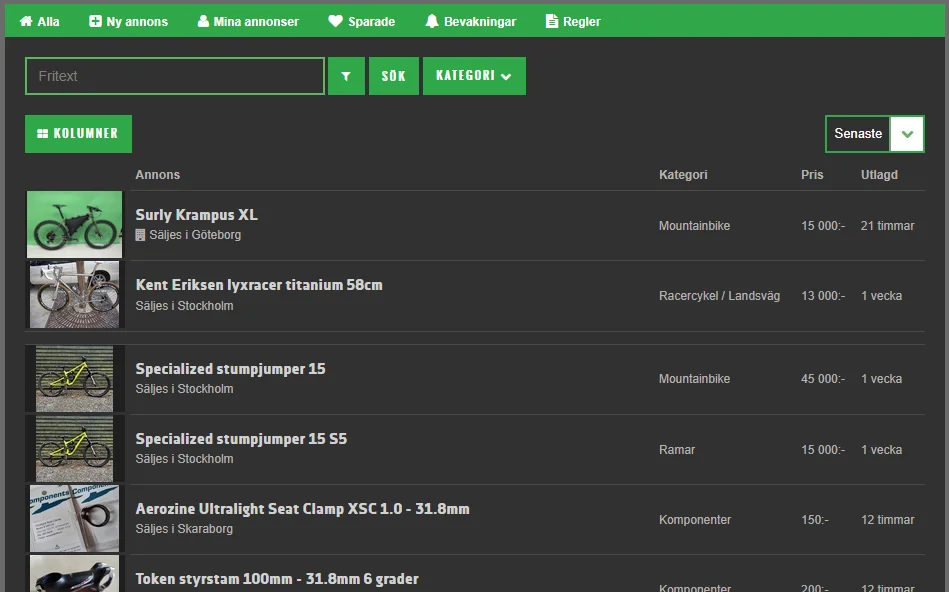Open the filter funnel icon button
This screenshot has width=949, height=592.
(x=346, y=76)
